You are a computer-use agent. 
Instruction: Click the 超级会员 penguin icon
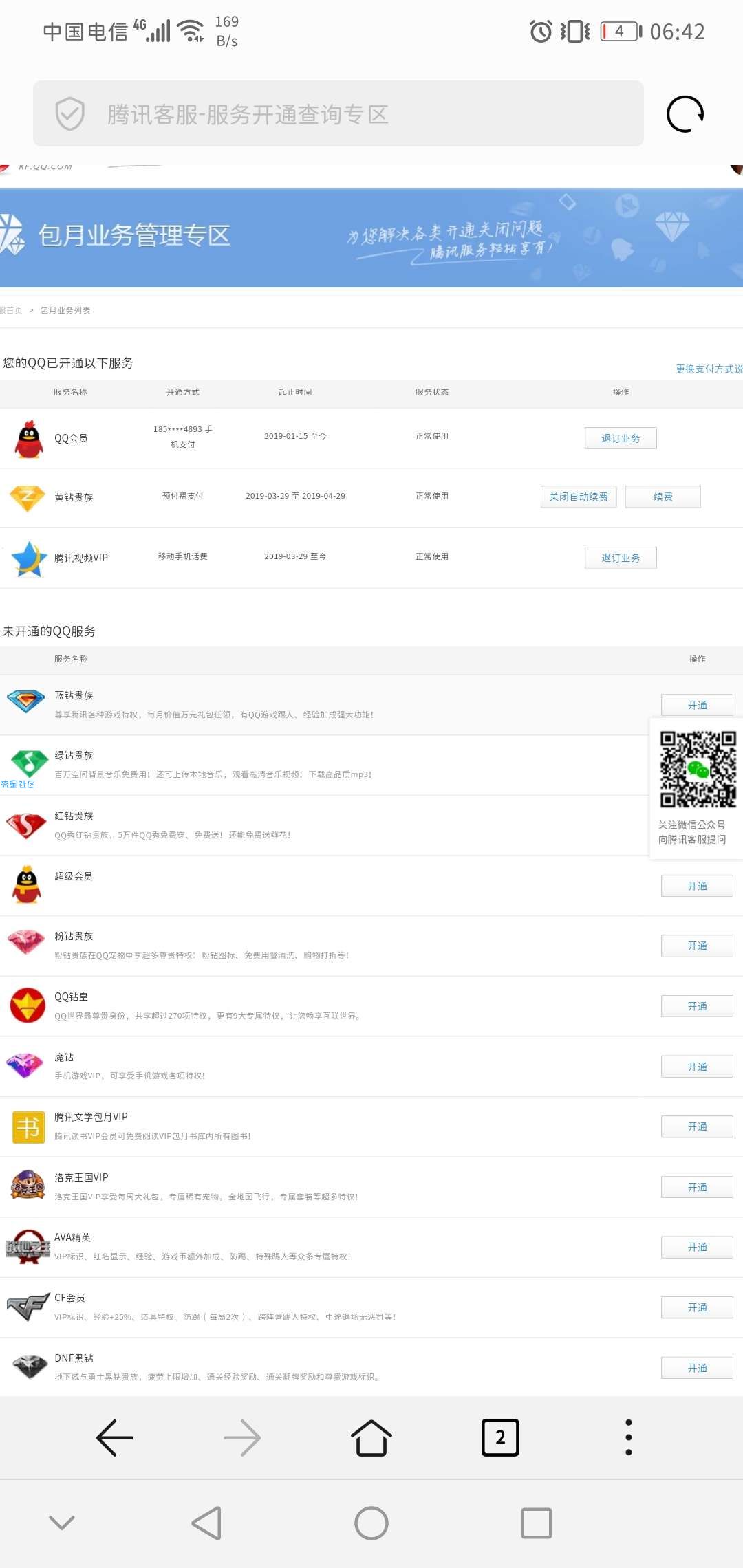tap(27, 884)
